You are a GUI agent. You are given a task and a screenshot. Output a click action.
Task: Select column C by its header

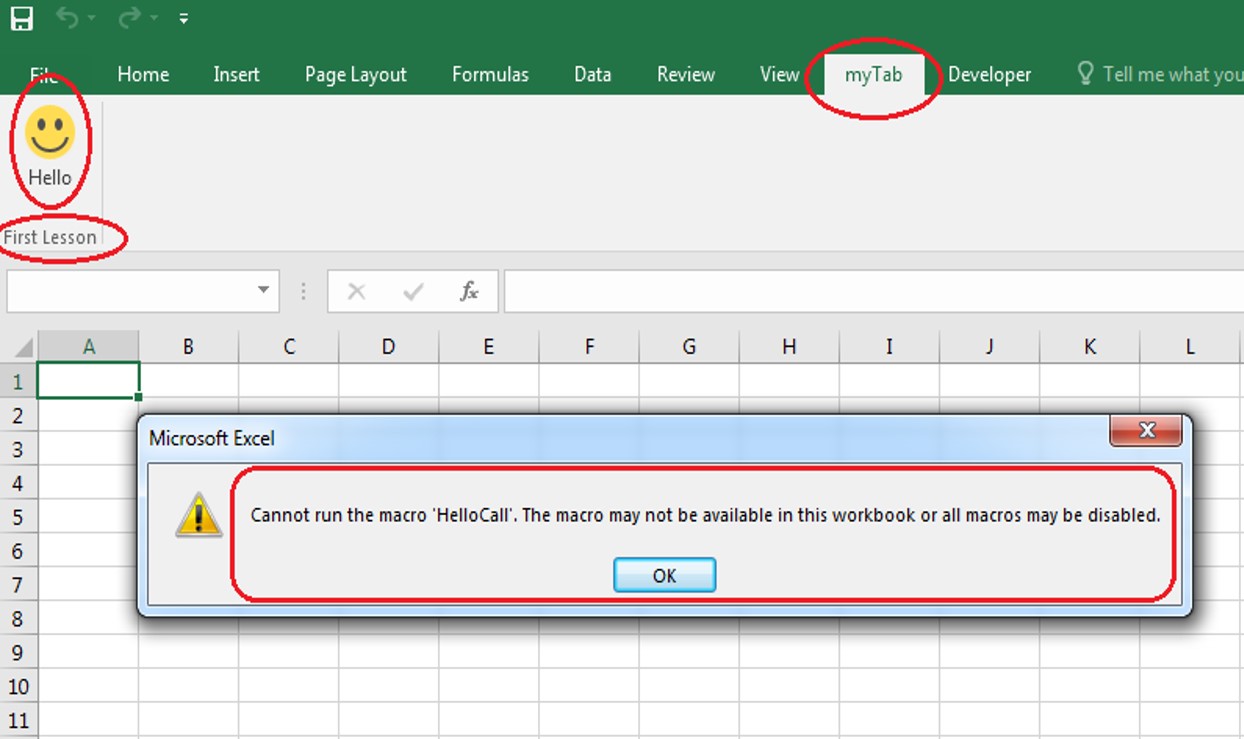(x=288, y=346)
